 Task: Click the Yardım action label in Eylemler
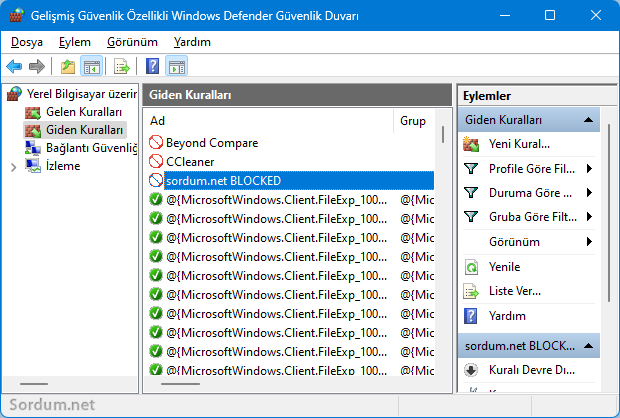click(507, 316)
